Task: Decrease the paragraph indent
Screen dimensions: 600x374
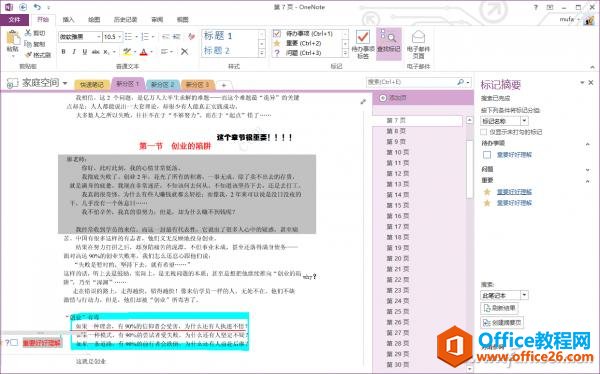Action: (x=166, y=37)
